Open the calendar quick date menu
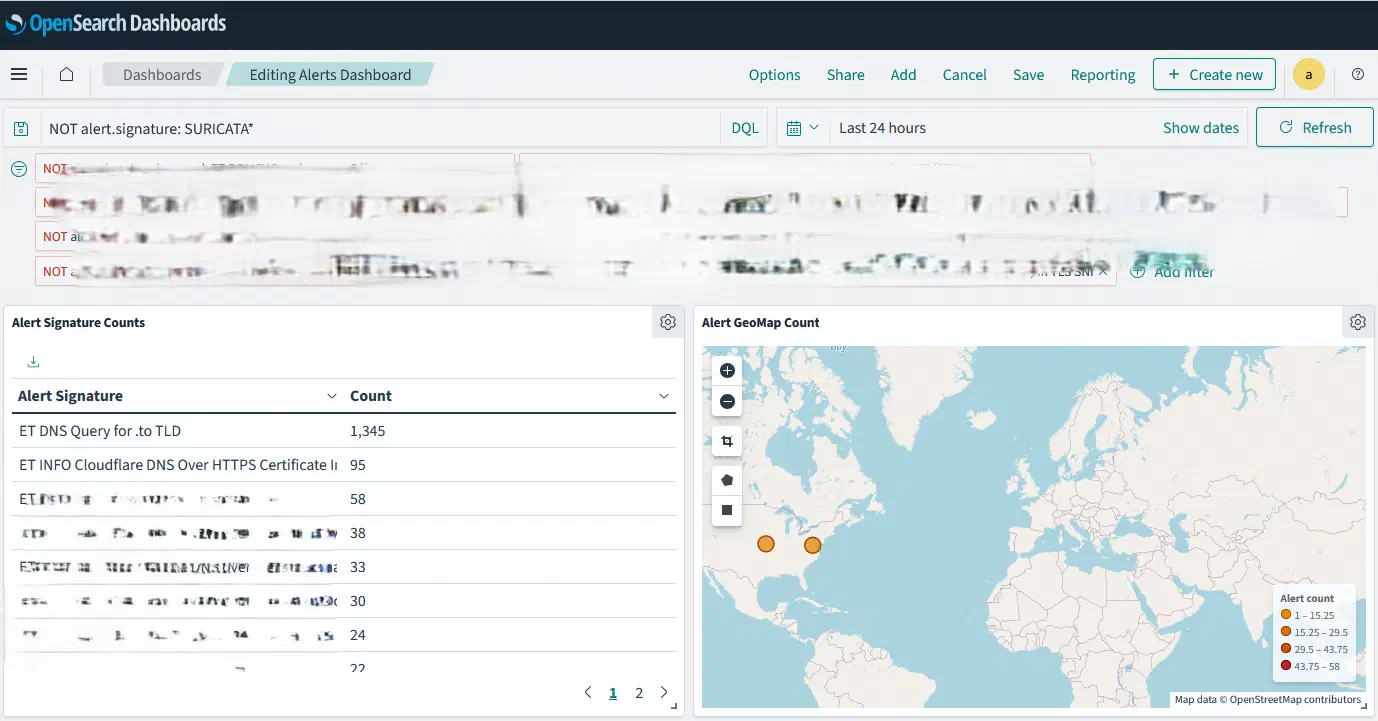The image size is (1378, 721). tap(803, 128)
